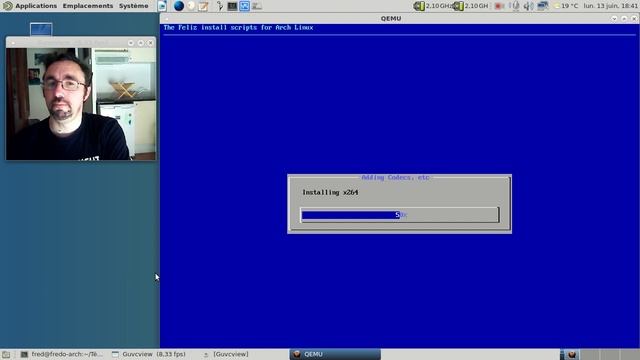Click the 'Installing x264' text
This screenshot has height=360, width=640.
coord(330,192)
